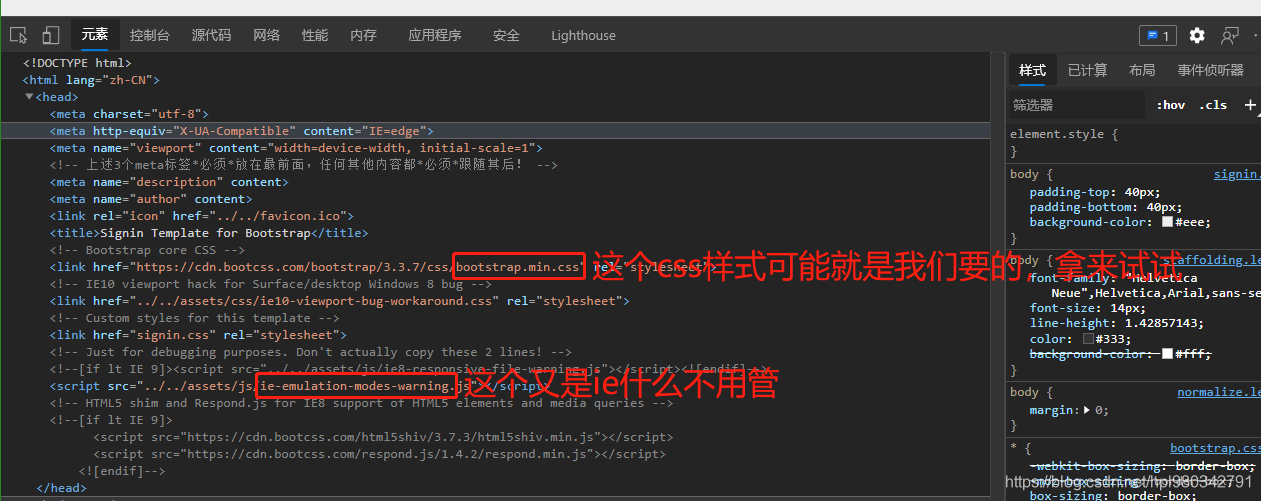Select the html lang zh-CN node
The height and width of the screenshot is (501, 1261).
(91, 80)
